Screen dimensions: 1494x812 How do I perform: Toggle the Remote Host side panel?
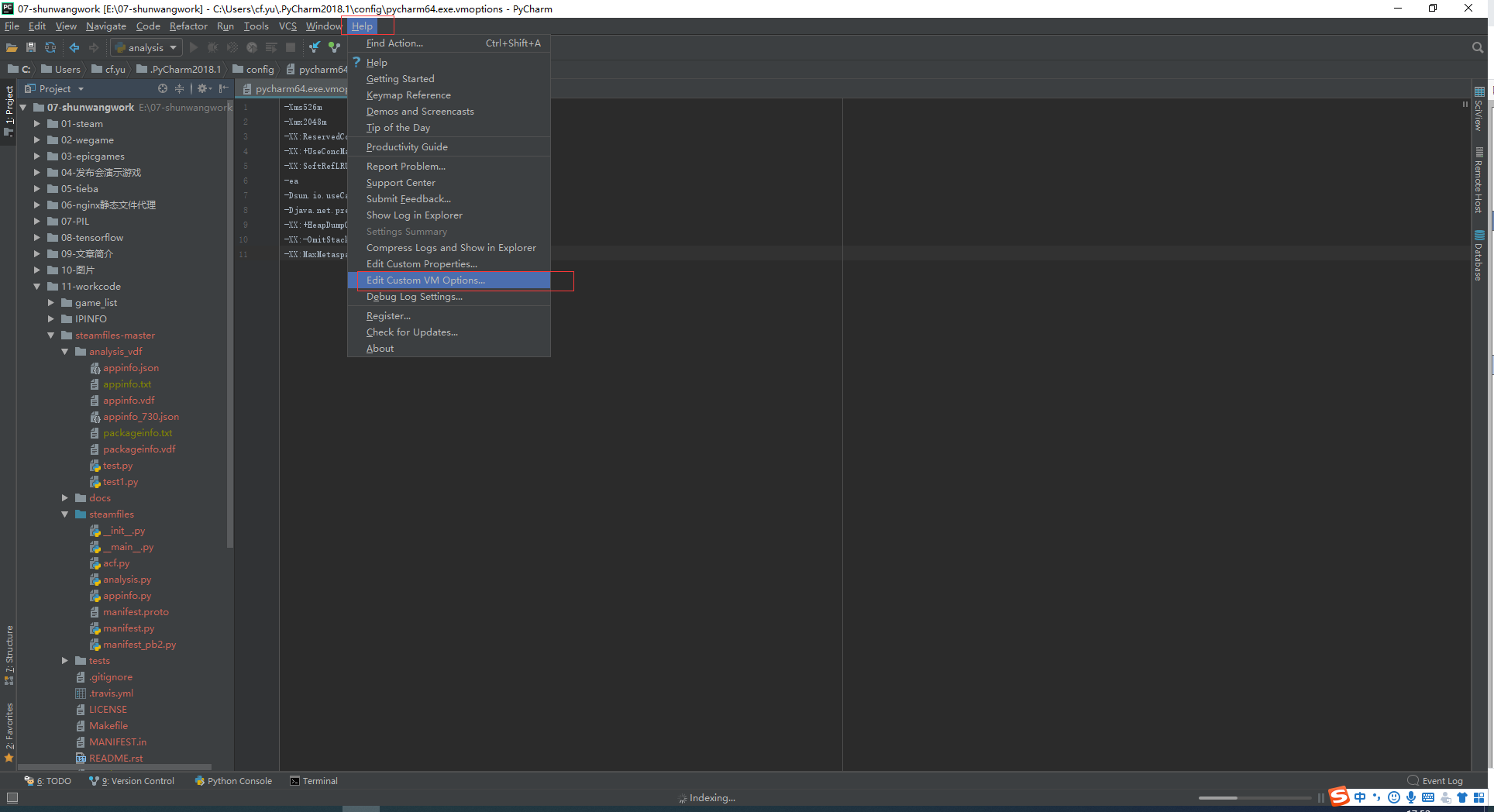tap(1479, 180)
